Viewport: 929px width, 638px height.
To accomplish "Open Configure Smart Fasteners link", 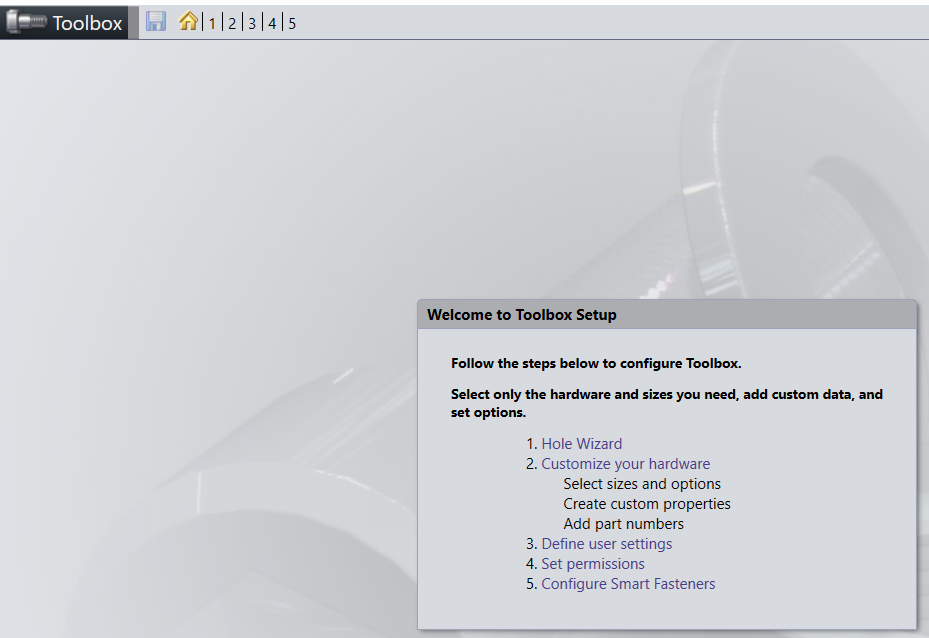I will coord(629,584).
